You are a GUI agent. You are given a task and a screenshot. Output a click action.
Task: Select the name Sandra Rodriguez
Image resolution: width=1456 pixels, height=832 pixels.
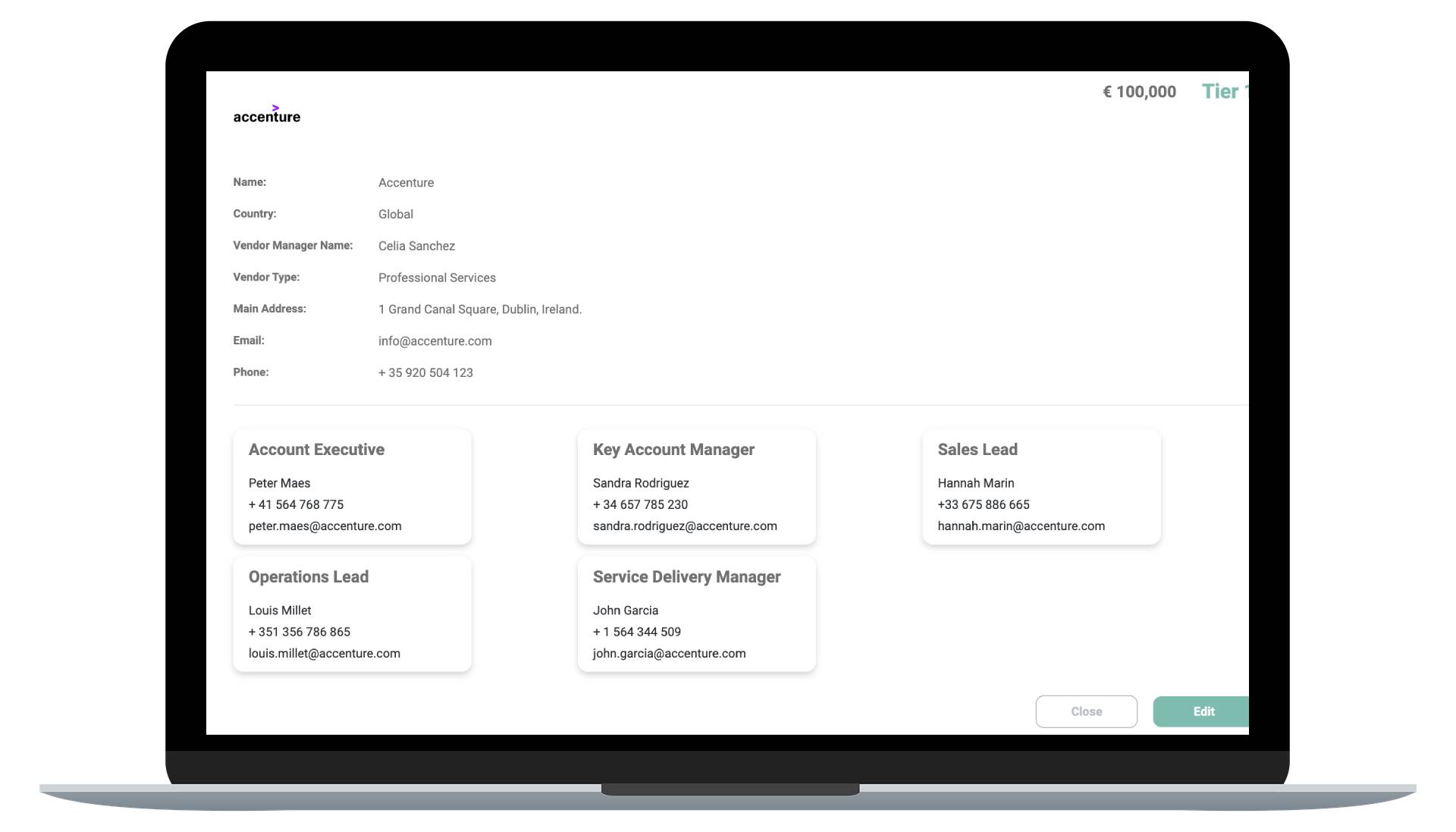click(641, 483)
